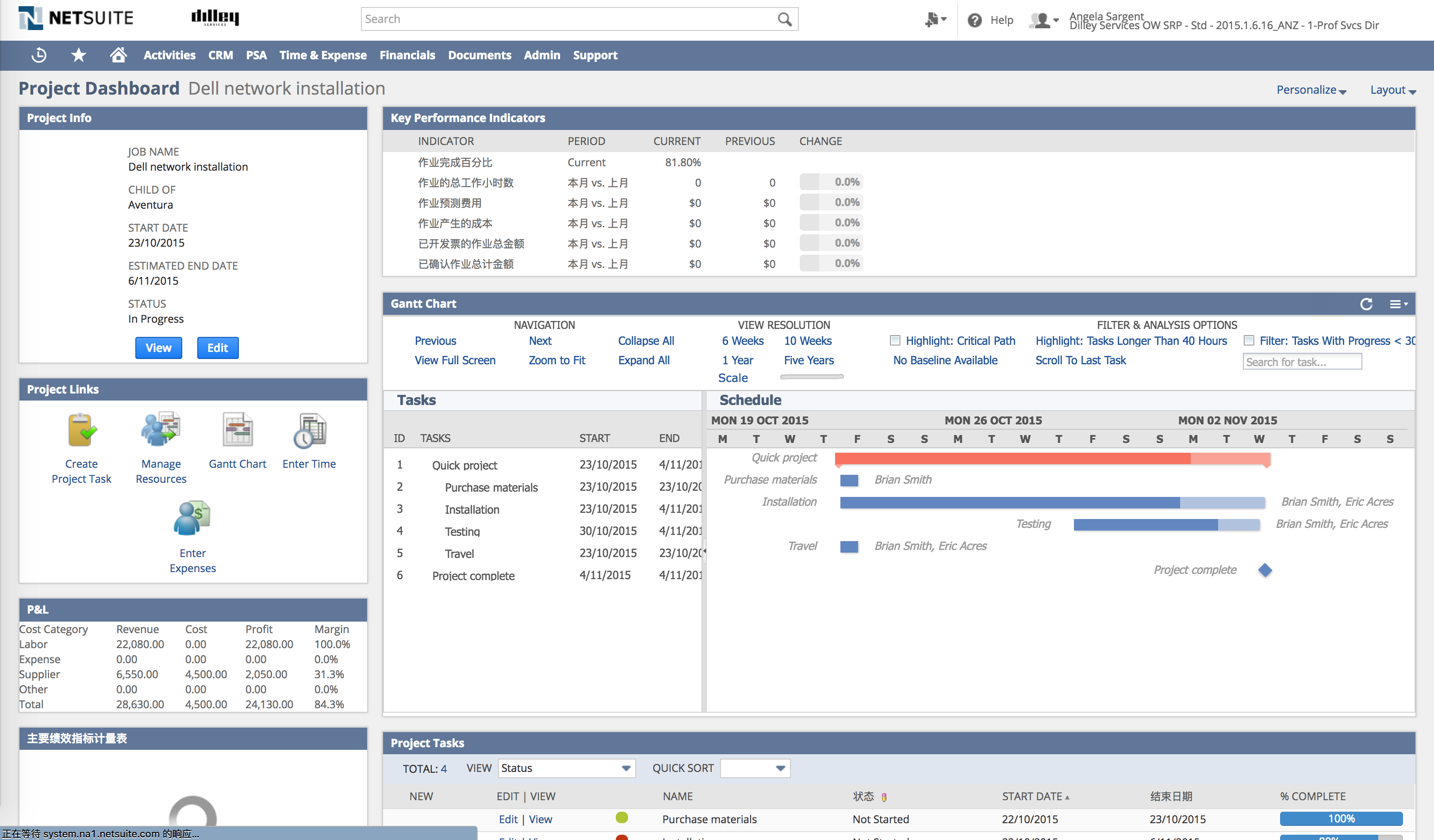The height and width of the screenshot is (840, 1434).
Task: Click the Zoom to Fit link
Action: pos(556,360)
